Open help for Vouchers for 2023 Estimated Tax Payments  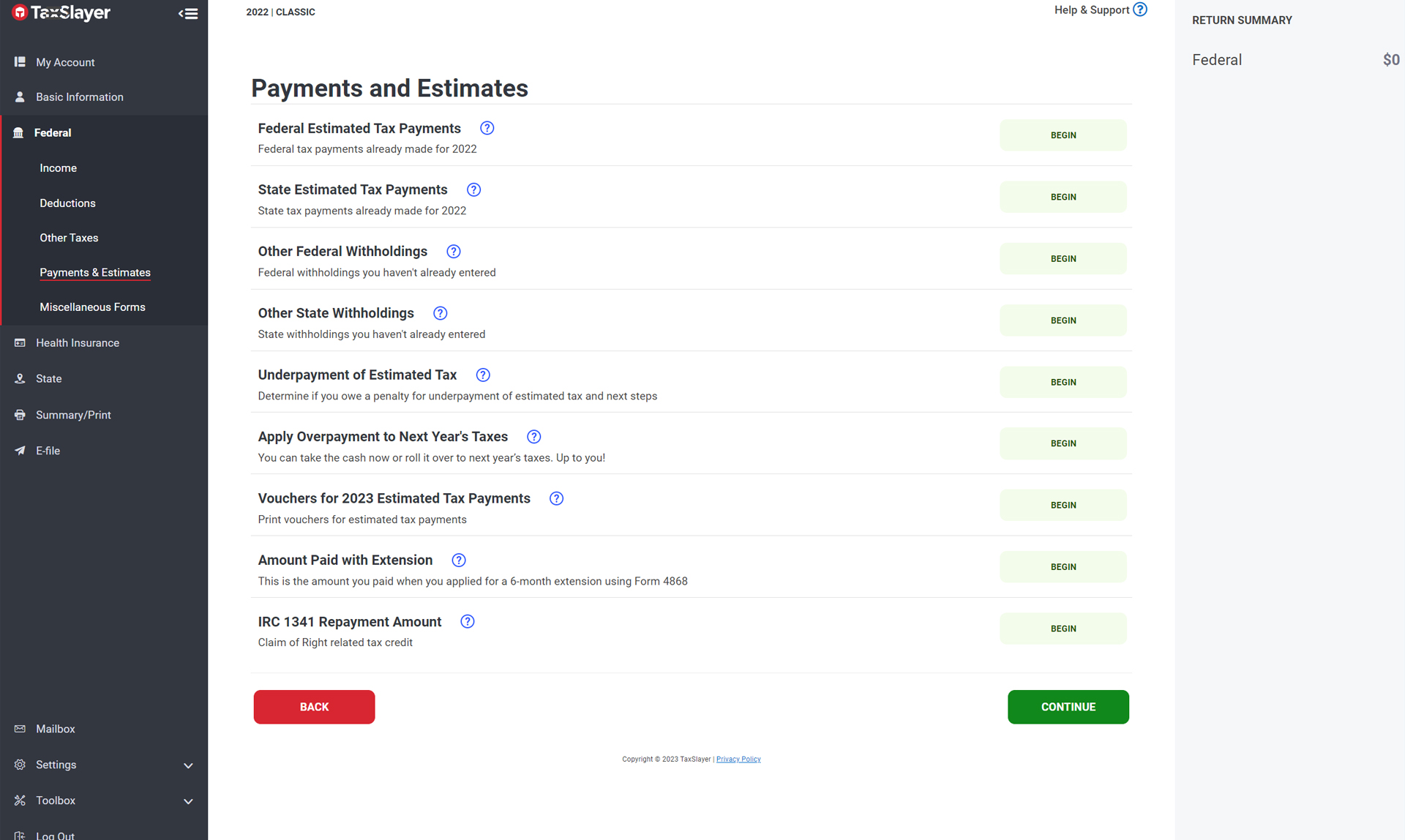click(x=557, y=498)
